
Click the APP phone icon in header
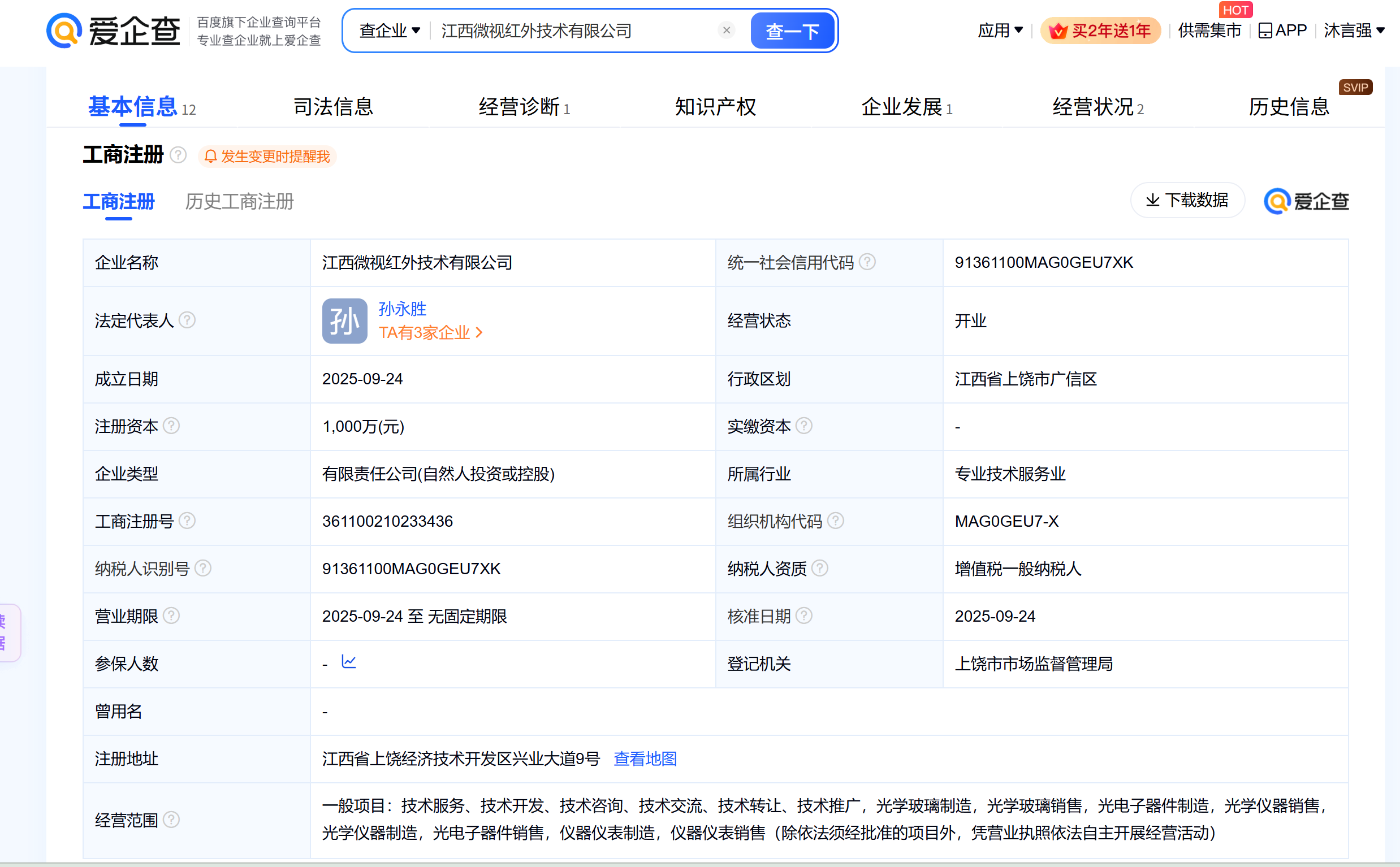coord(1265,31)
